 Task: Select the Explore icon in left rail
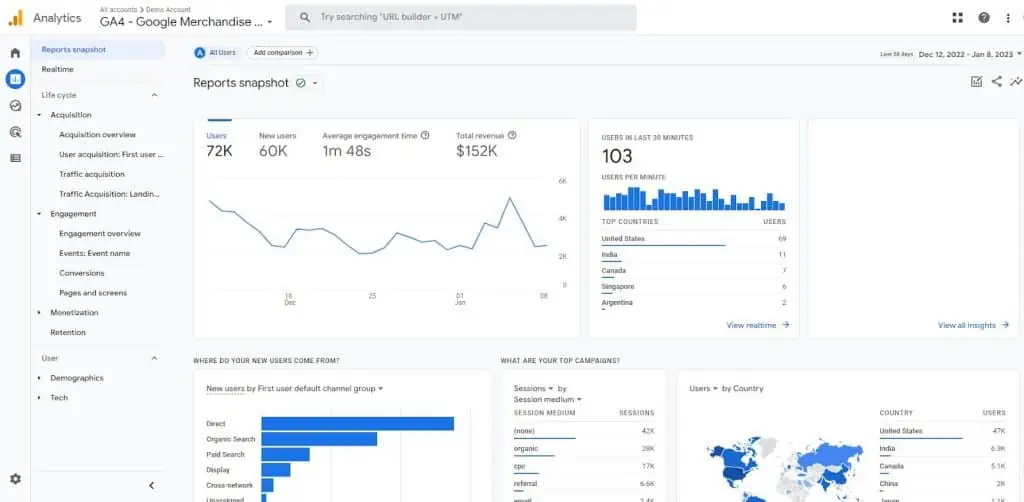(x=15, y=105)
